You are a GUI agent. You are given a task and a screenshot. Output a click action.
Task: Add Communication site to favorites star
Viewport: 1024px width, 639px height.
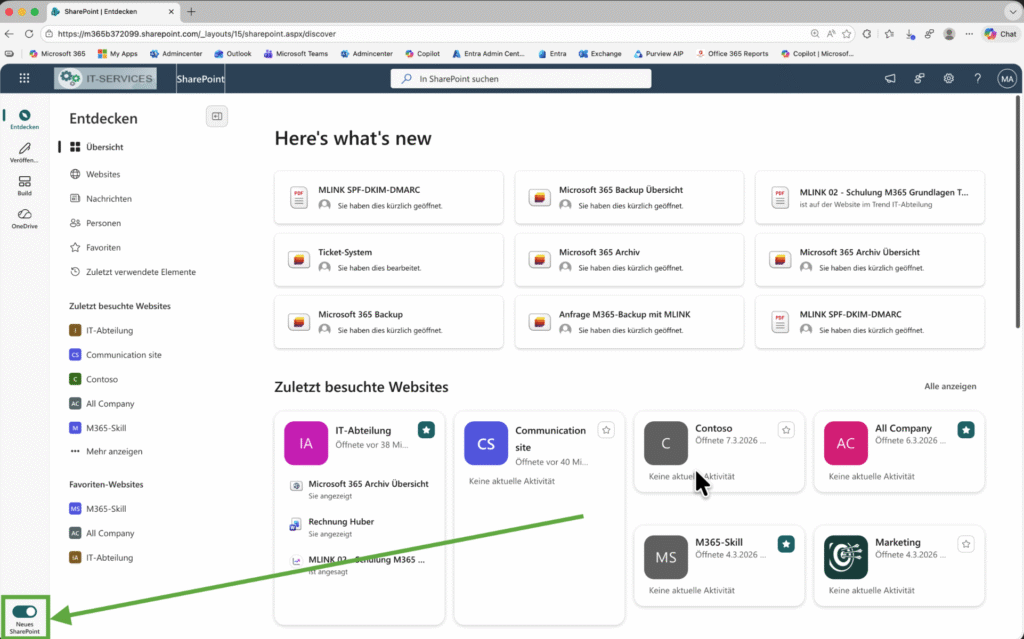pyautogui.click(x=606, y=430)
